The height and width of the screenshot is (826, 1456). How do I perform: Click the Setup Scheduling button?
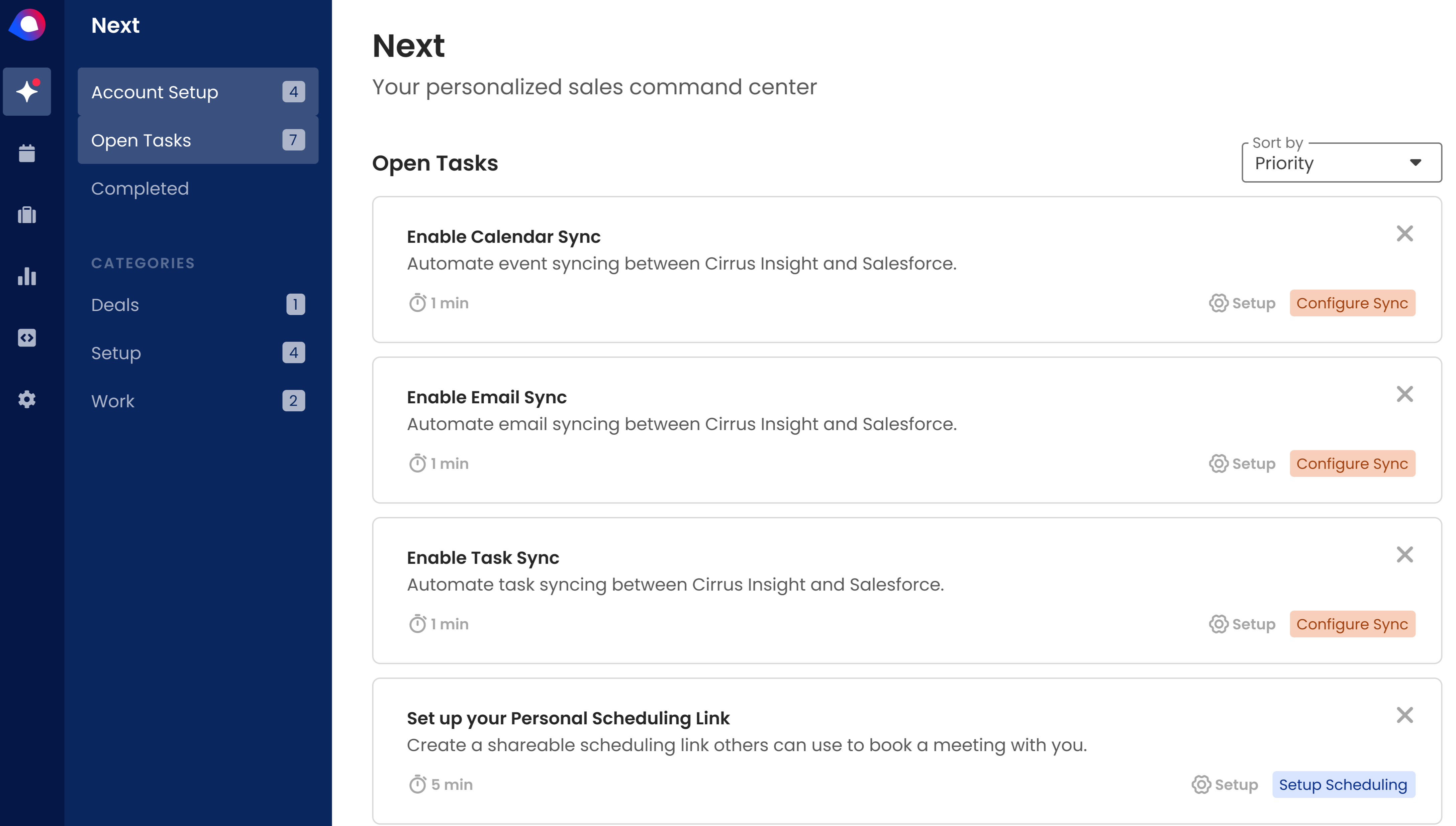click(1343, 785)
